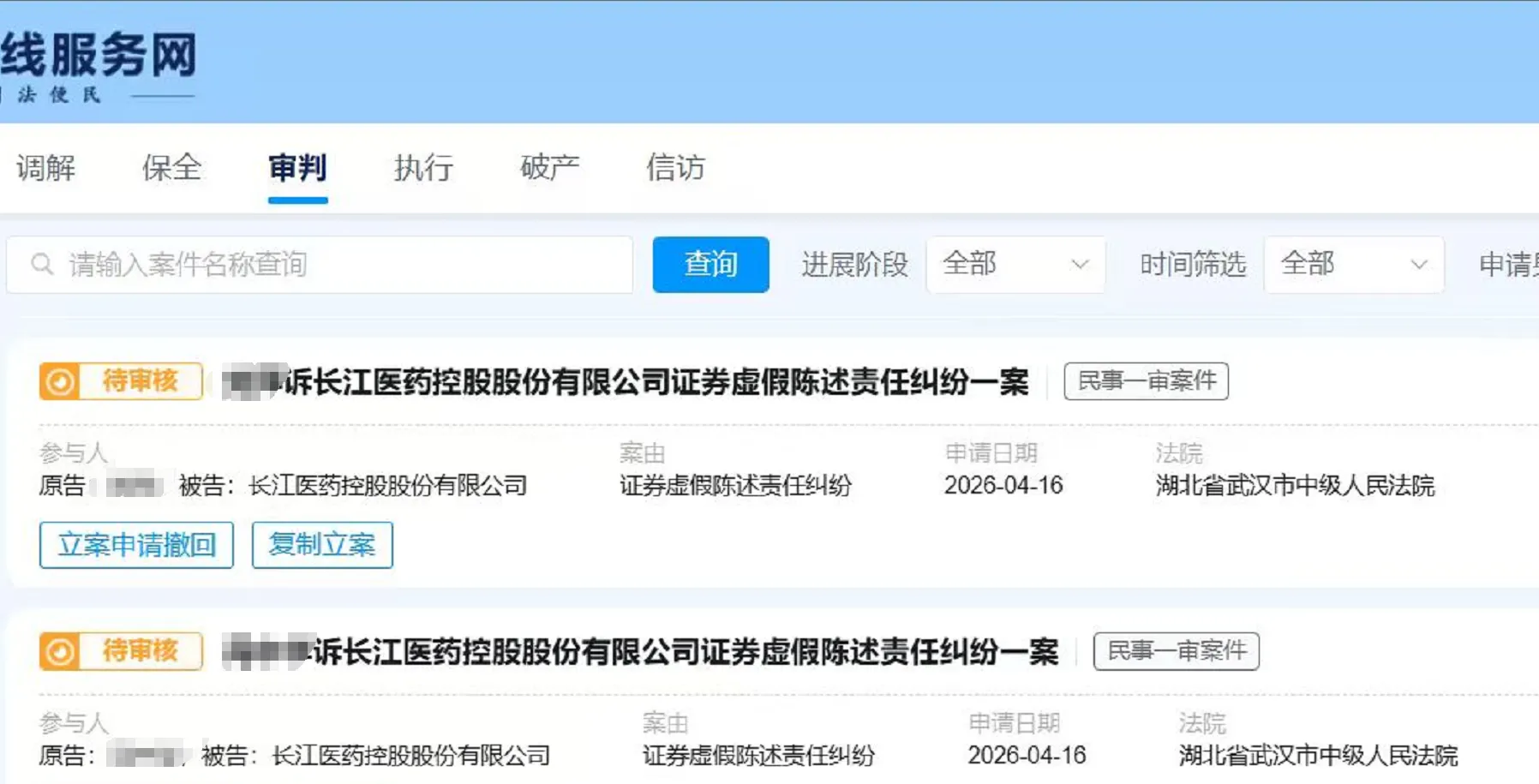
Task: Switch to the 保全 tab
Action: tap(171, 167)
